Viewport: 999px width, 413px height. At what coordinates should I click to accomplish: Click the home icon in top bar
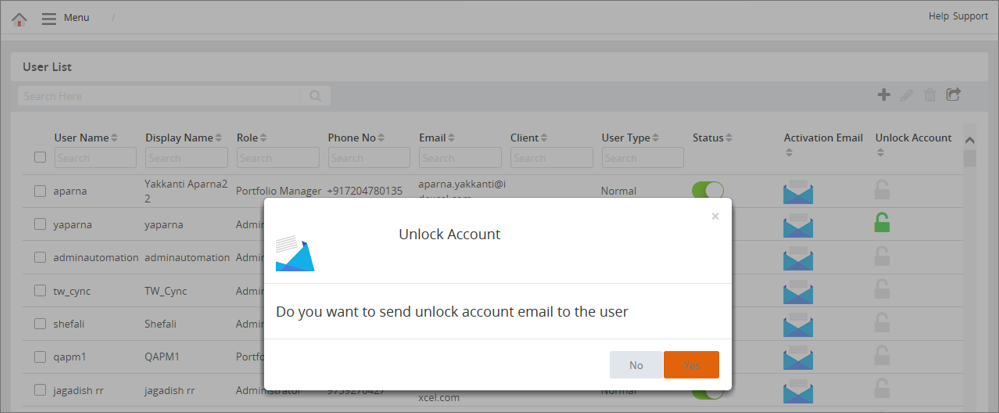tap(19, 18)
